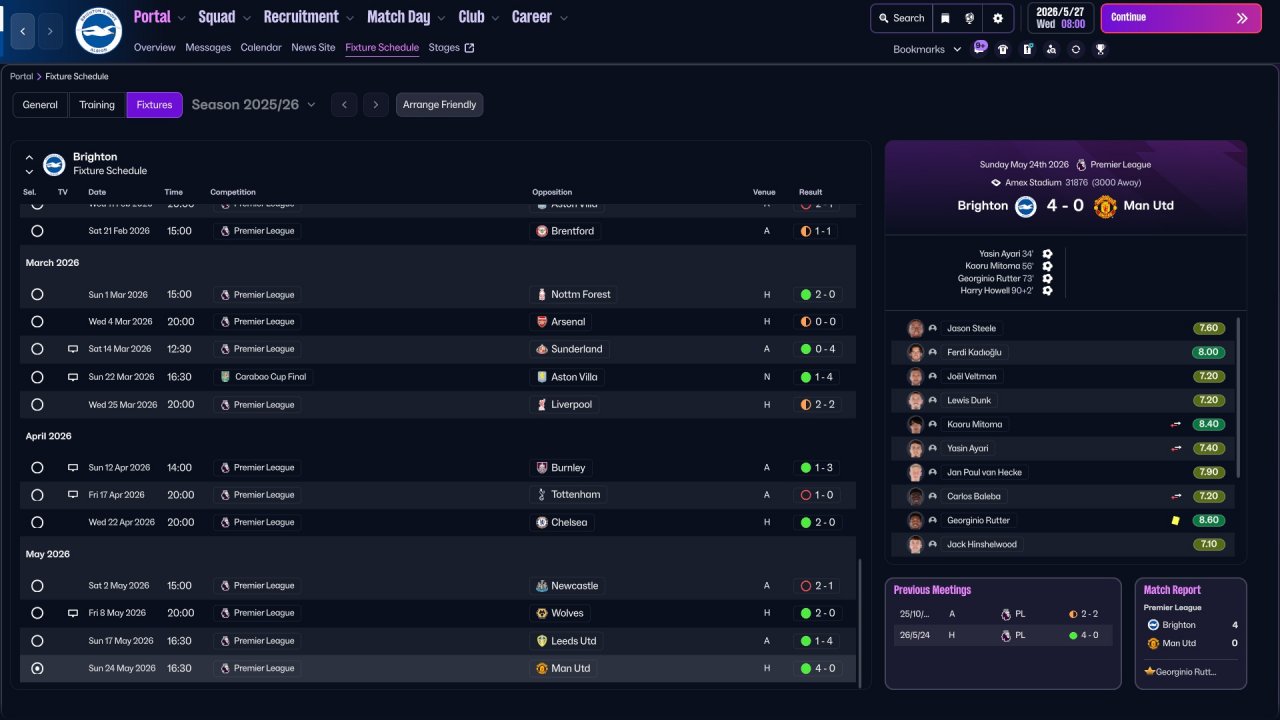1280x720 pixels.
Task: Select the Burnley fixture radio button
Action: pos(37,467)
